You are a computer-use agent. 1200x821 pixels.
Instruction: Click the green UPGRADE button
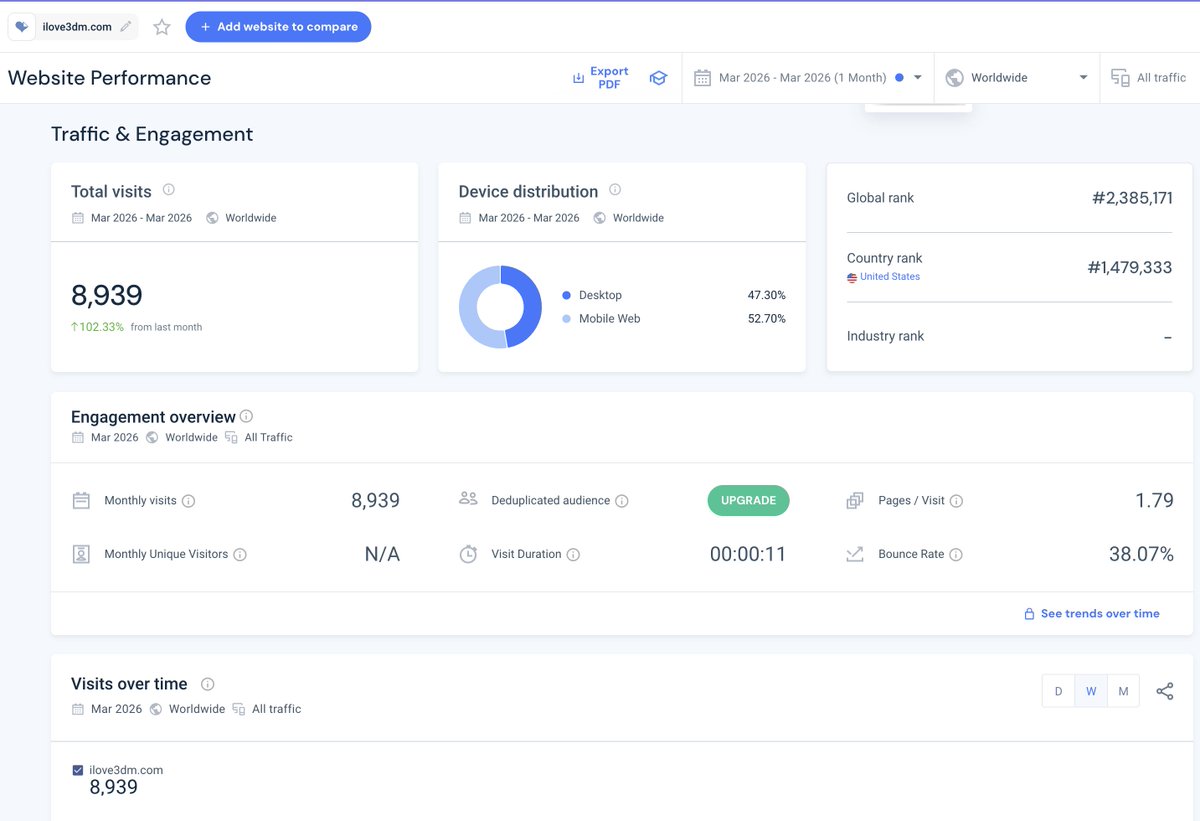(748, 501)
